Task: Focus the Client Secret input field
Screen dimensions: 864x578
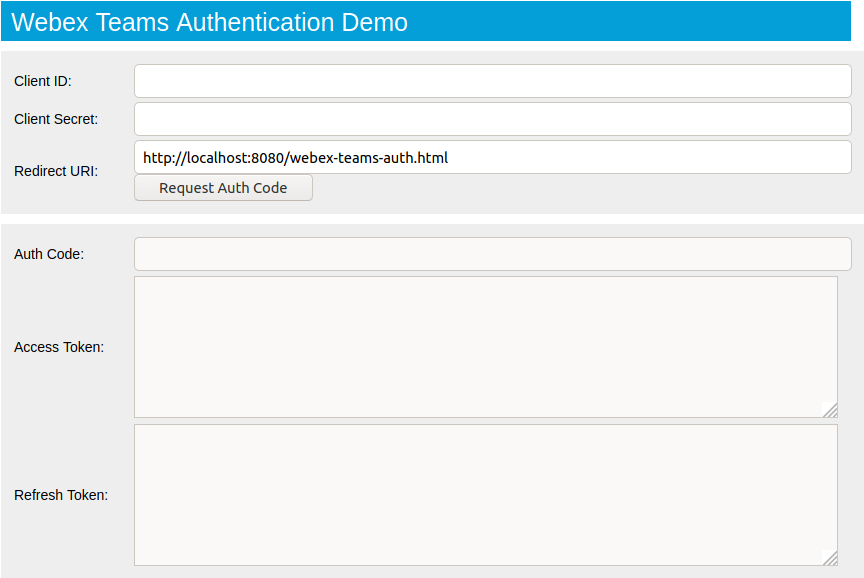Action: pos(493,119)
